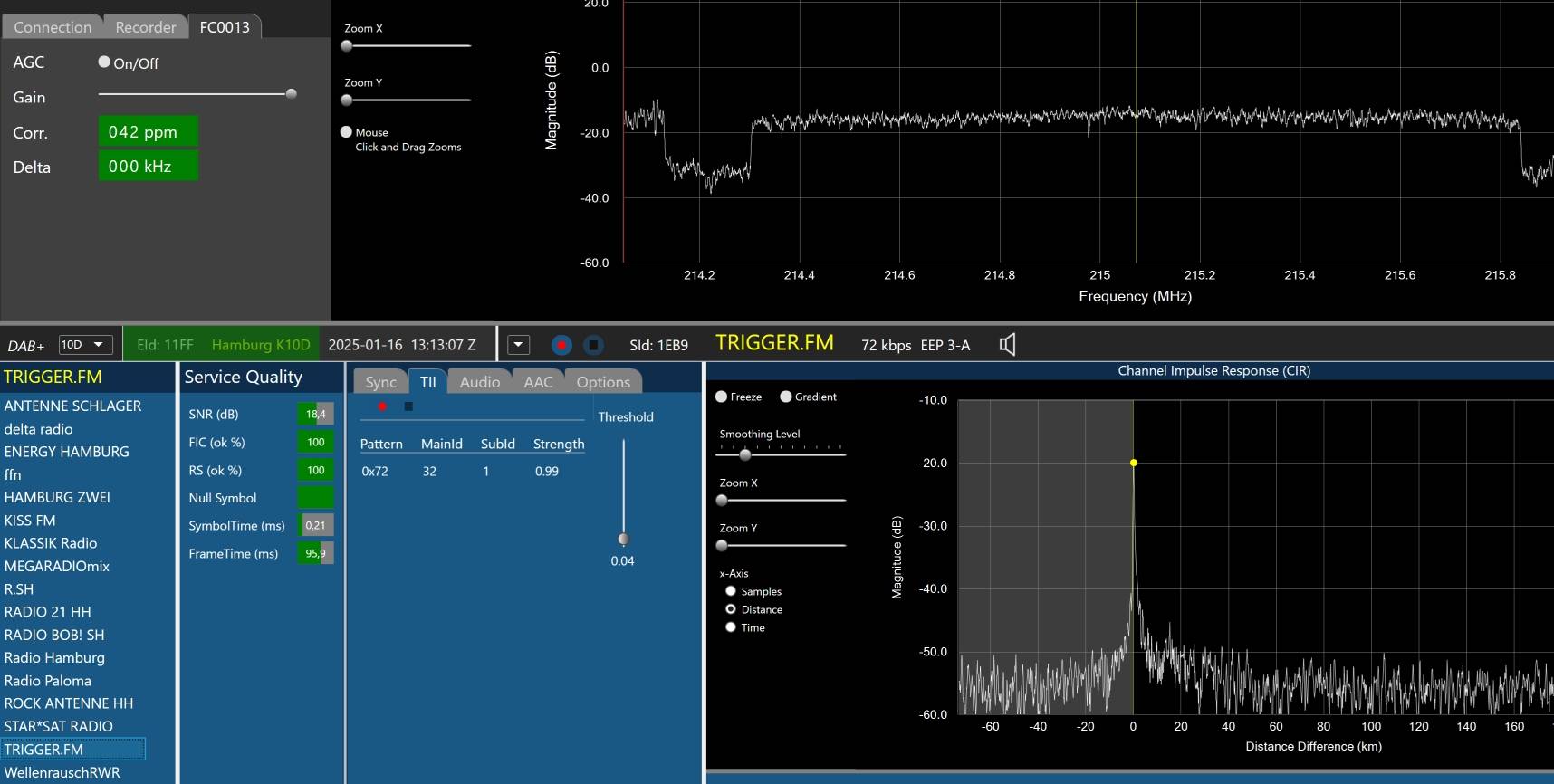The width and height of the screenshot is (1554, 784).
Task: Select the Samples x-Axis radio button
Action: coord(731,591)
